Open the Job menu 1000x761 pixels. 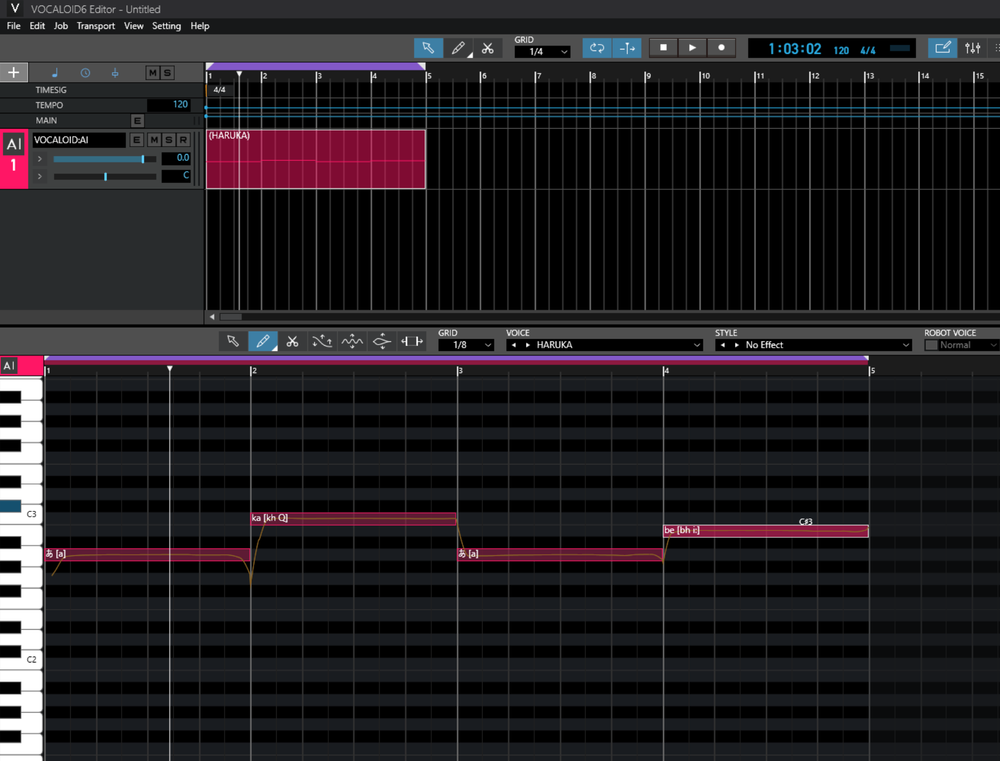[61, 26]
